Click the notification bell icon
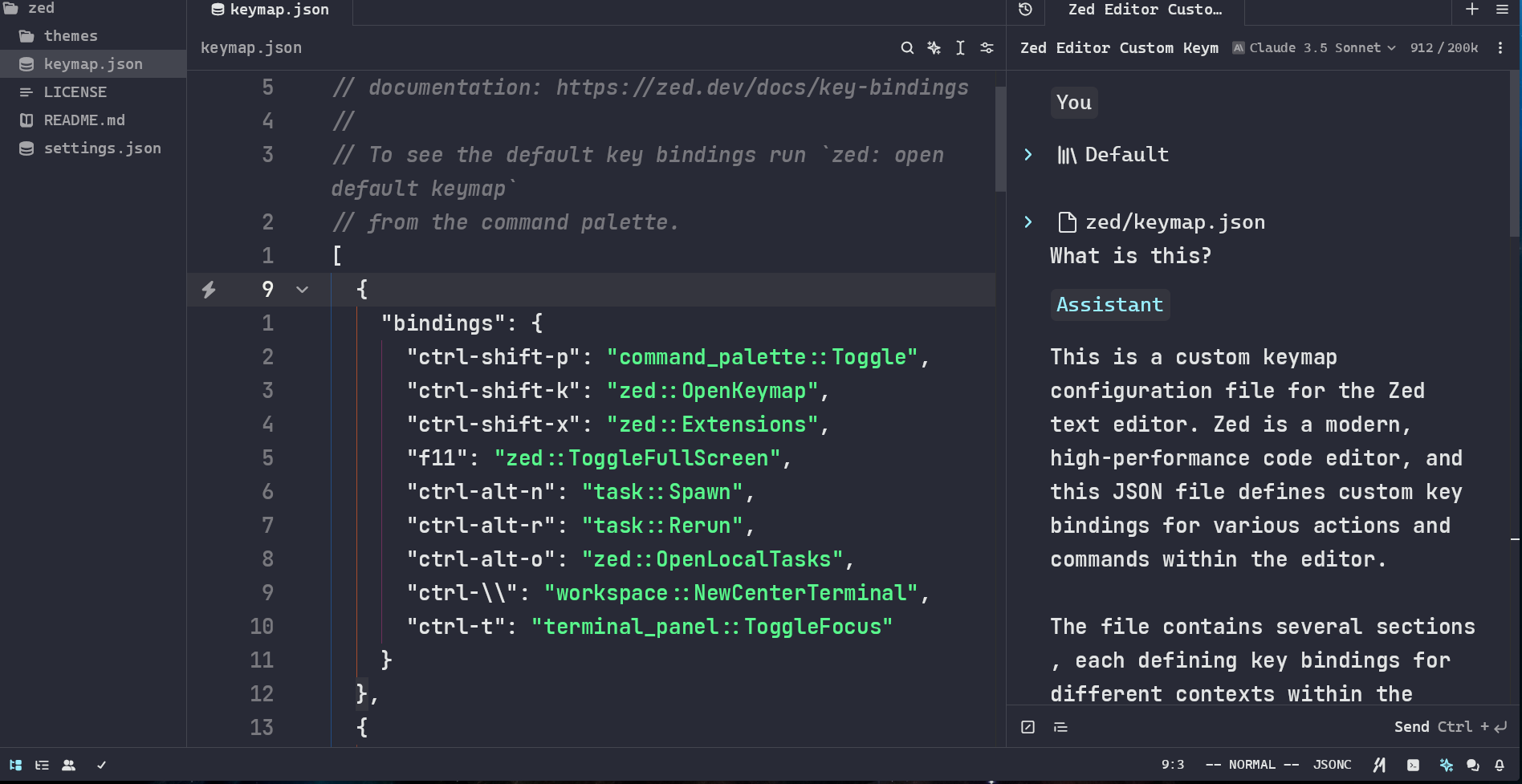This screenshot has height=784, width=1522. coord(1500,765)
